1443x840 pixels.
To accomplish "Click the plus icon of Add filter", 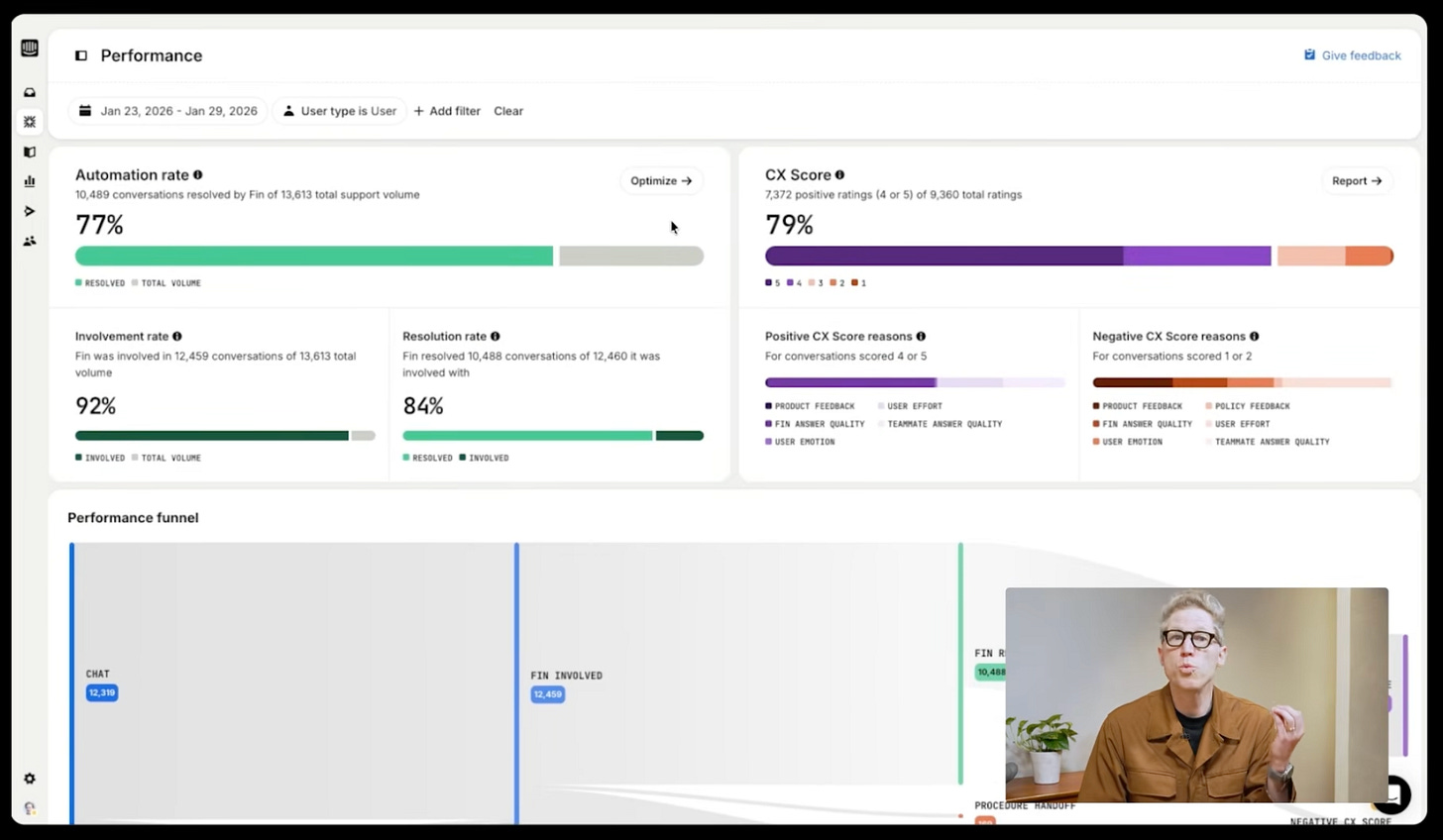I will click(419, 111).
